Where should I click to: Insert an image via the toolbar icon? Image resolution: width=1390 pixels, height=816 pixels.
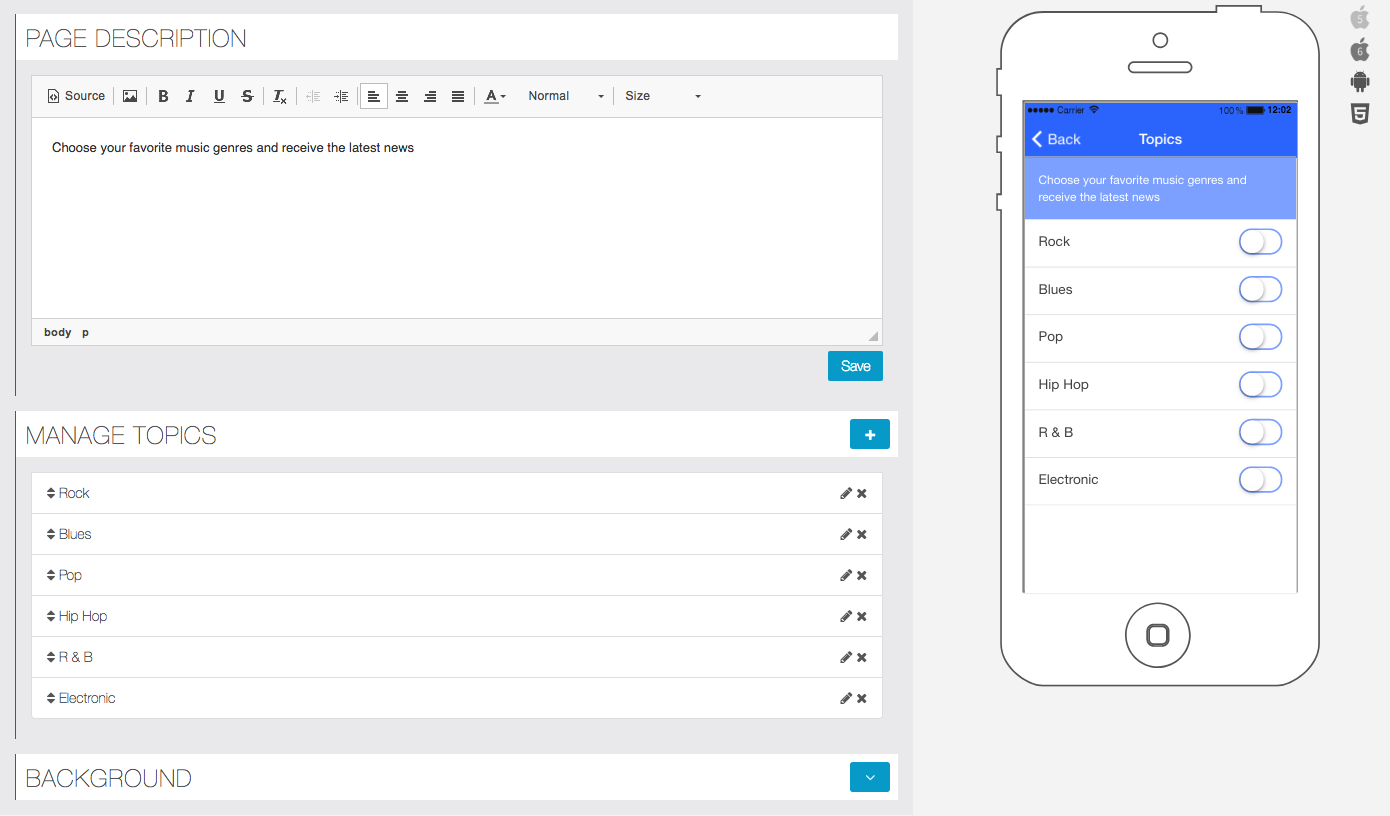pyautogui.click(x=130, y=96)
